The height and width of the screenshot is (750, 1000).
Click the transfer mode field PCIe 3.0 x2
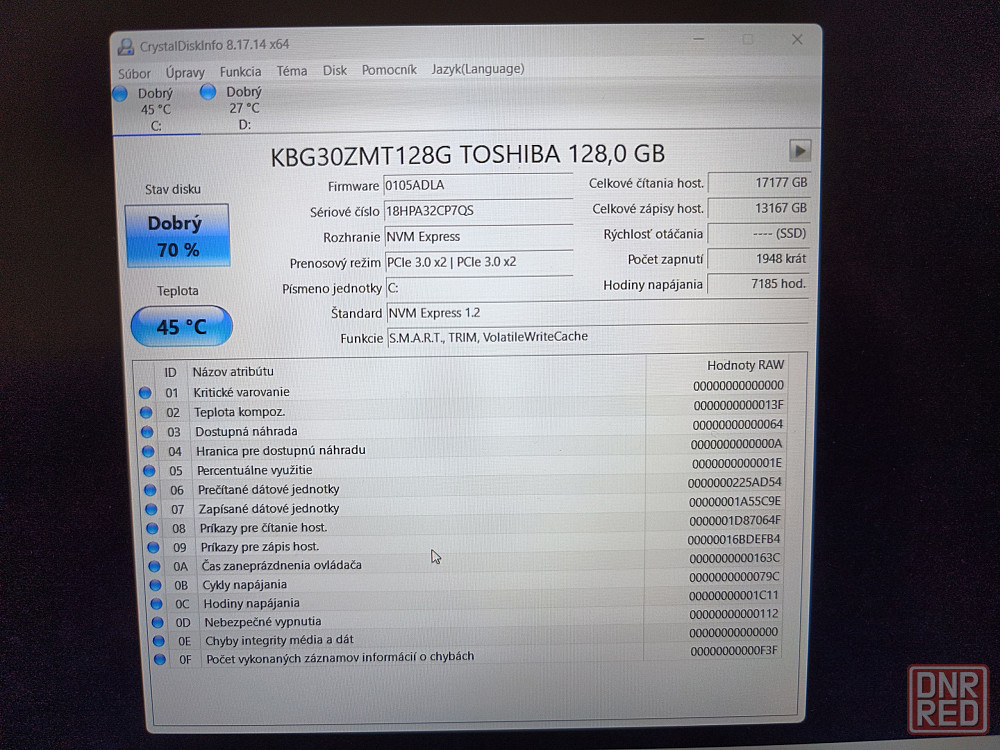point(479,262)
